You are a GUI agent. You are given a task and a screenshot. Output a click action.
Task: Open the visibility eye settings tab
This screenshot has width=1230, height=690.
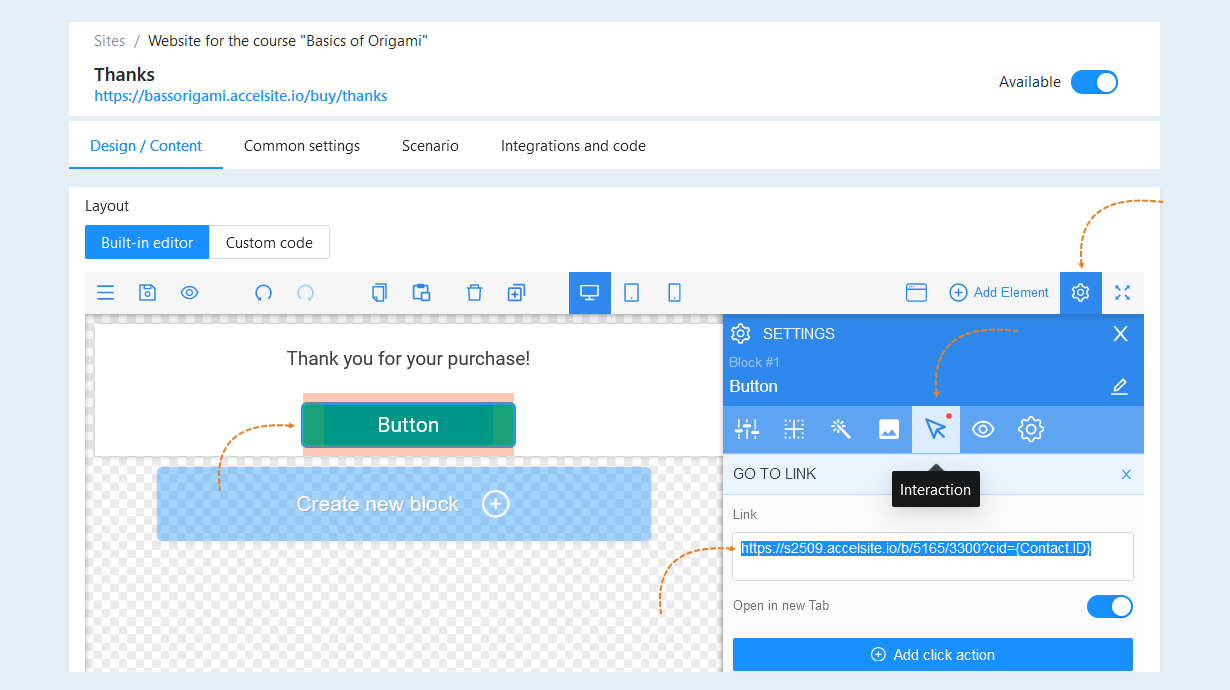pos(983,430)
